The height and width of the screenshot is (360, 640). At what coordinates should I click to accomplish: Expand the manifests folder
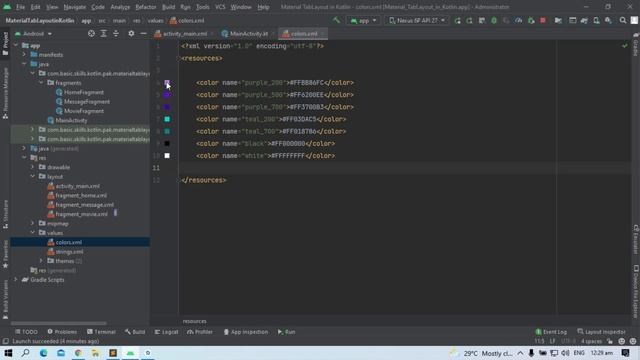point(24,55)
